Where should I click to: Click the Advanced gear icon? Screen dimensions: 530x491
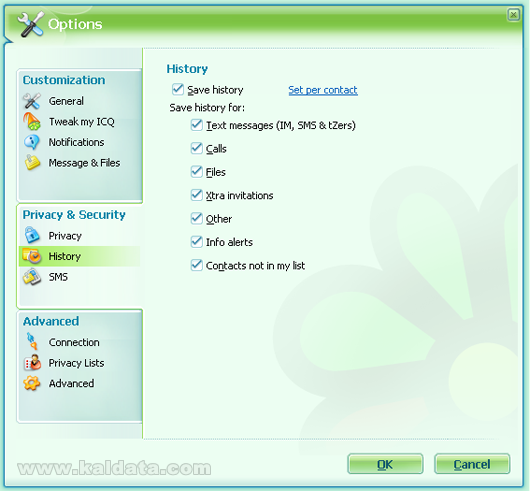pos(32,383)
